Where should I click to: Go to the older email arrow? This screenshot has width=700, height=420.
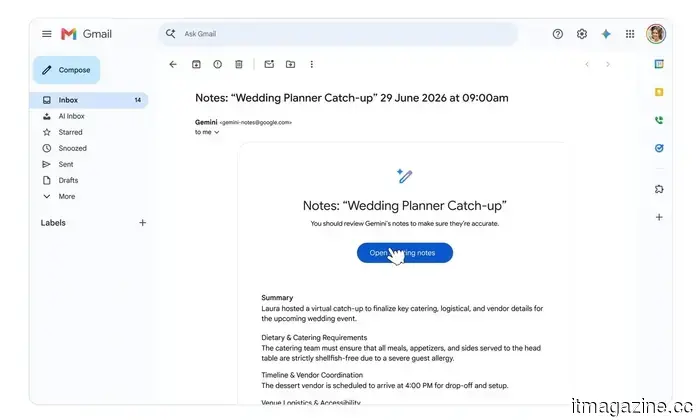click(x=608, y=64)
